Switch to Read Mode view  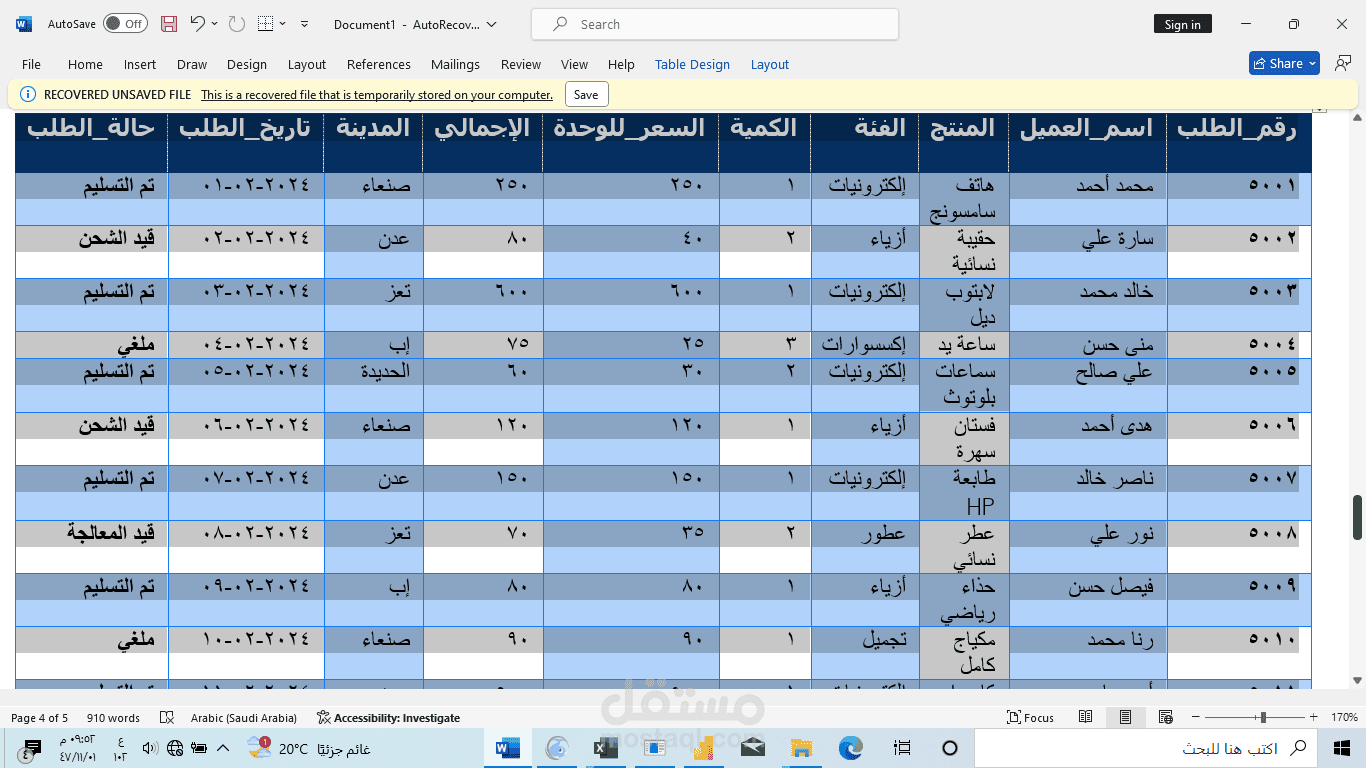(1086, 717)
